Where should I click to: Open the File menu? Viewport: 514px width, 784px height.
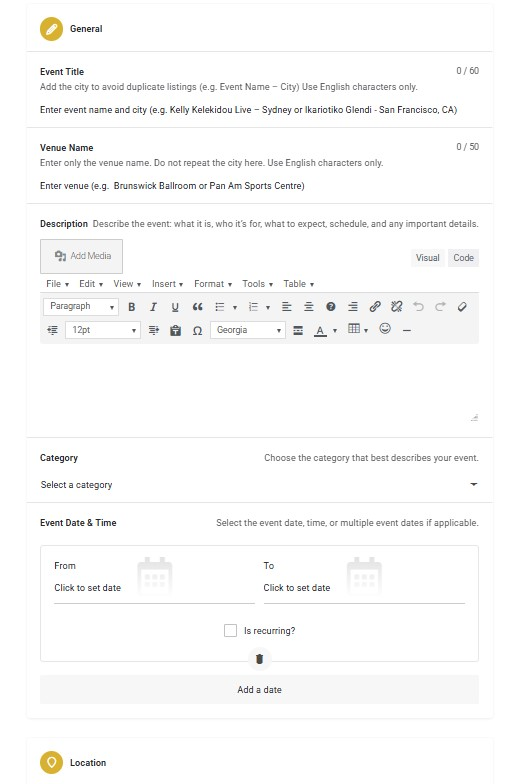pos(57,284)
